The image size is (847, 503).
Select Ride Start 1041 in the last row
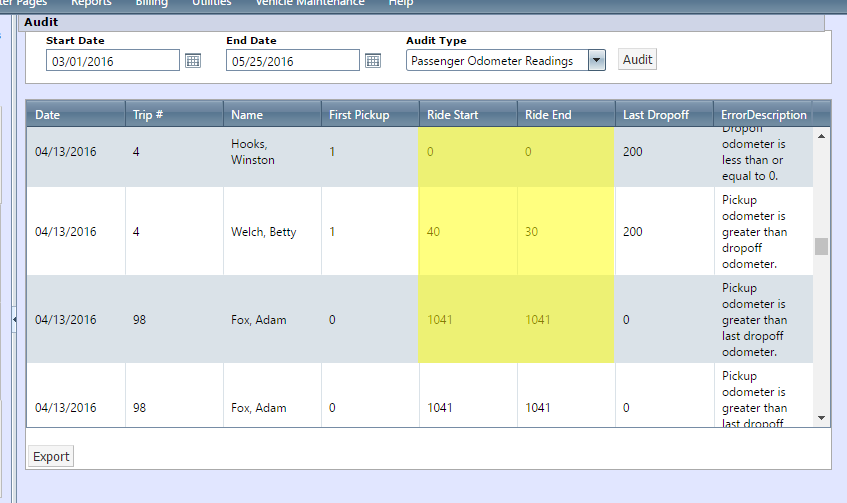point(468,407)
